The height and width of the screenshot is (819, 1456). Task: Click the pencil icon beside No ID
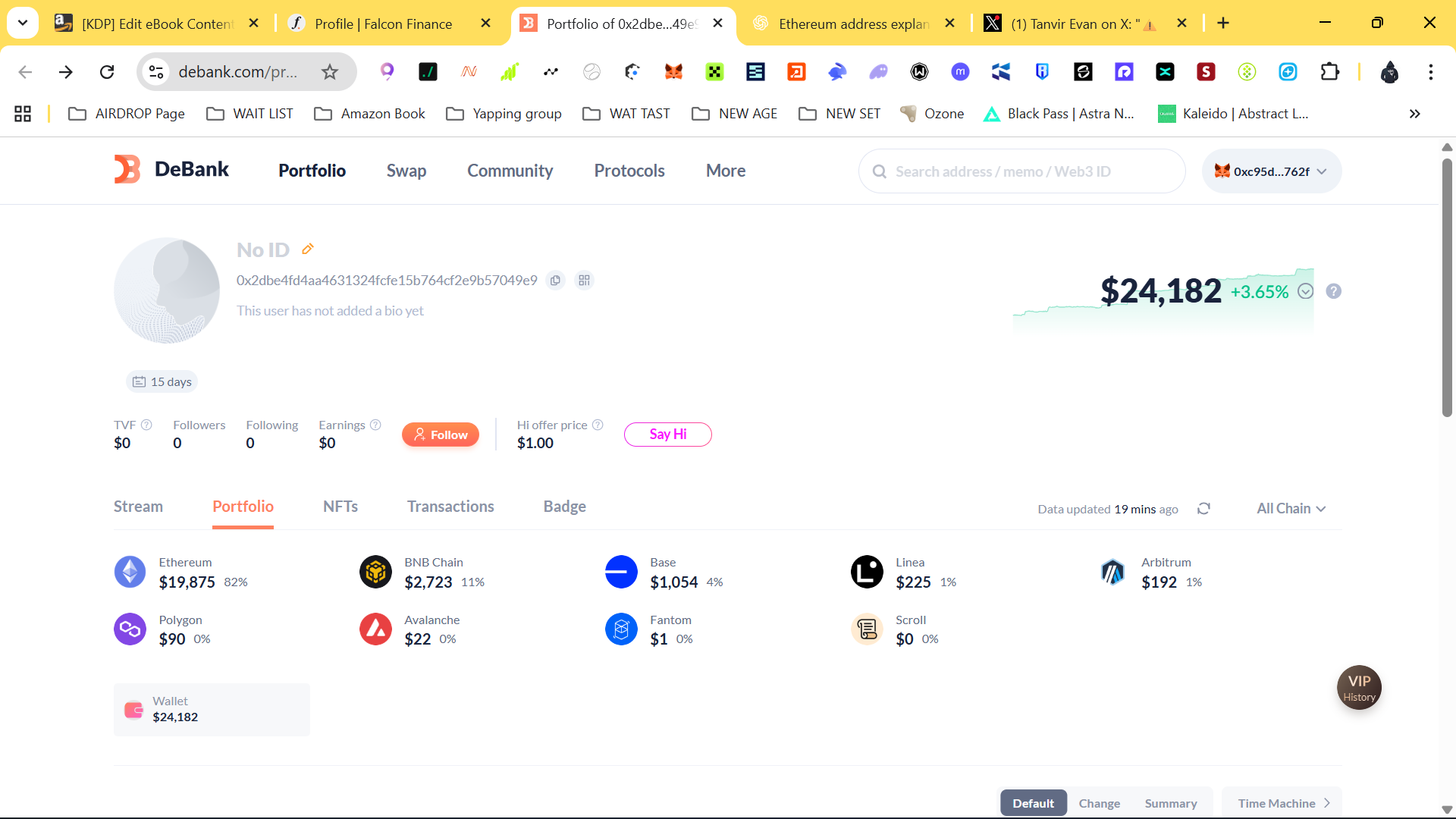[308, 249]
